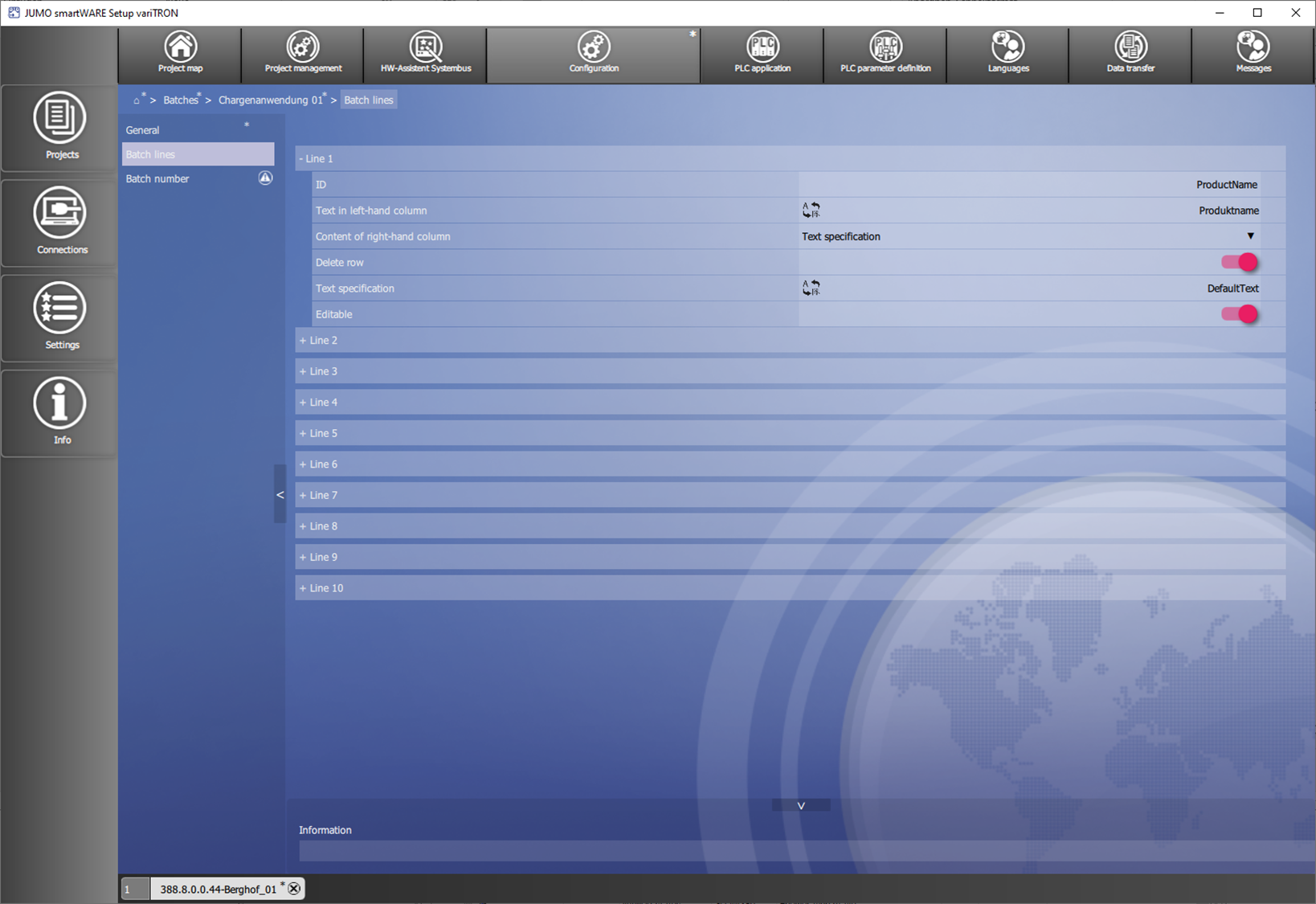Viewport: 1316px width, 904px height.
Task: Open Content of right-hand column dropdown
Action: [x=1250, y=236]
